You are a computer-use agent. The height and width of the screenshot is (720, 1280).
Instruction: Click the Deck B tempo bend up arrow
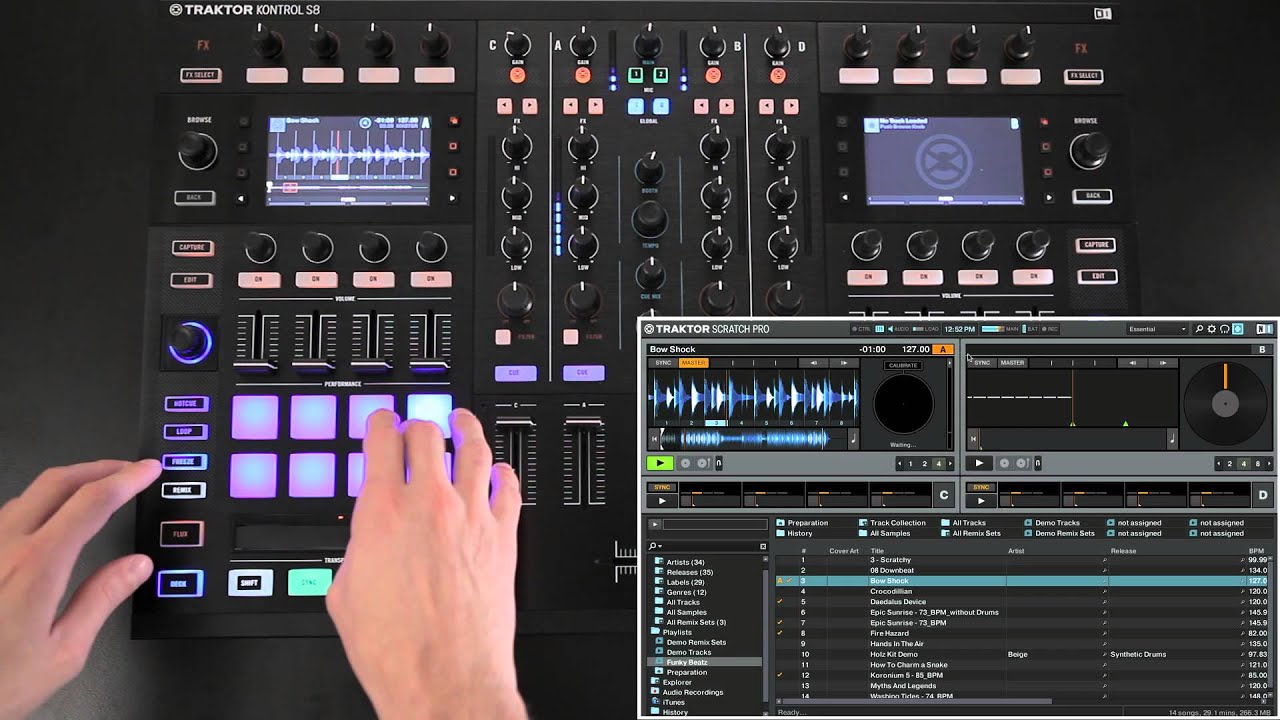point(1163,363)
